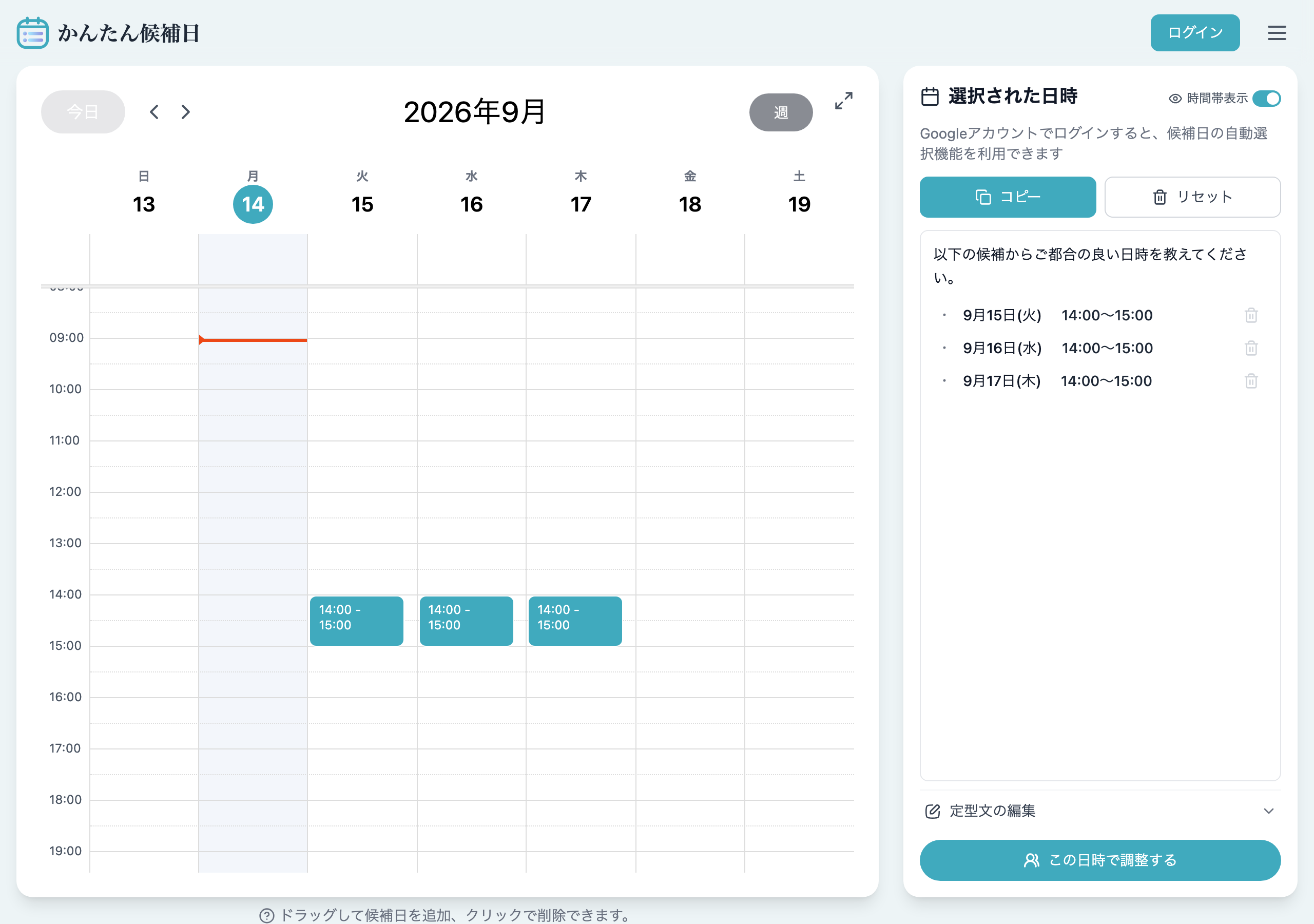
Task: Click the 12:00 time label
Action: (x=65, y=492)
